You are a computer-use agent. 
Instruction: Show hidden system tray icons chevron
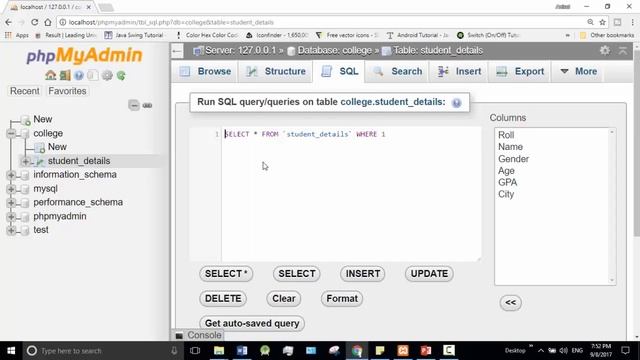click(x=540, y=351)
